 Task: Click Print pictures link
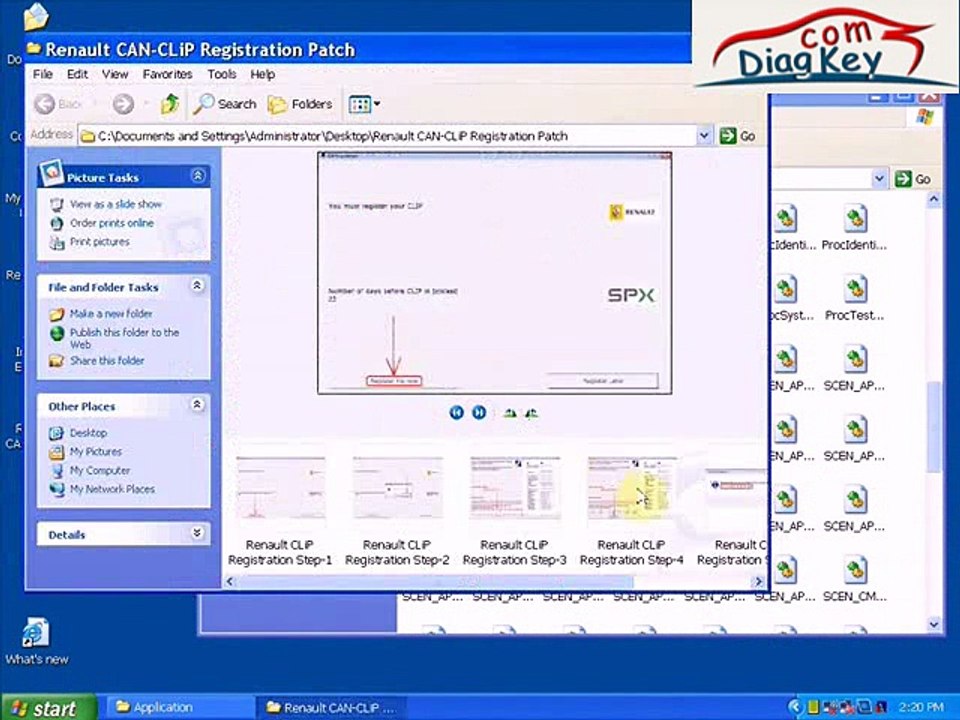[x=100, y=242]
